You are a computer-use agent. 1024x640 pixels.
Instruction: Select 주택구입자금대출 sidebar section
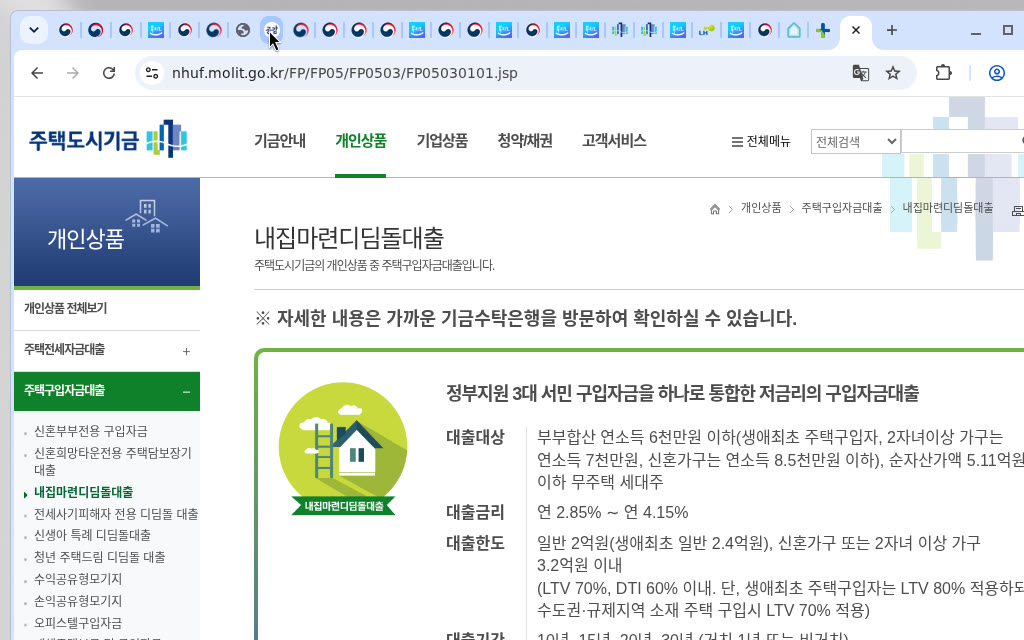64,391
